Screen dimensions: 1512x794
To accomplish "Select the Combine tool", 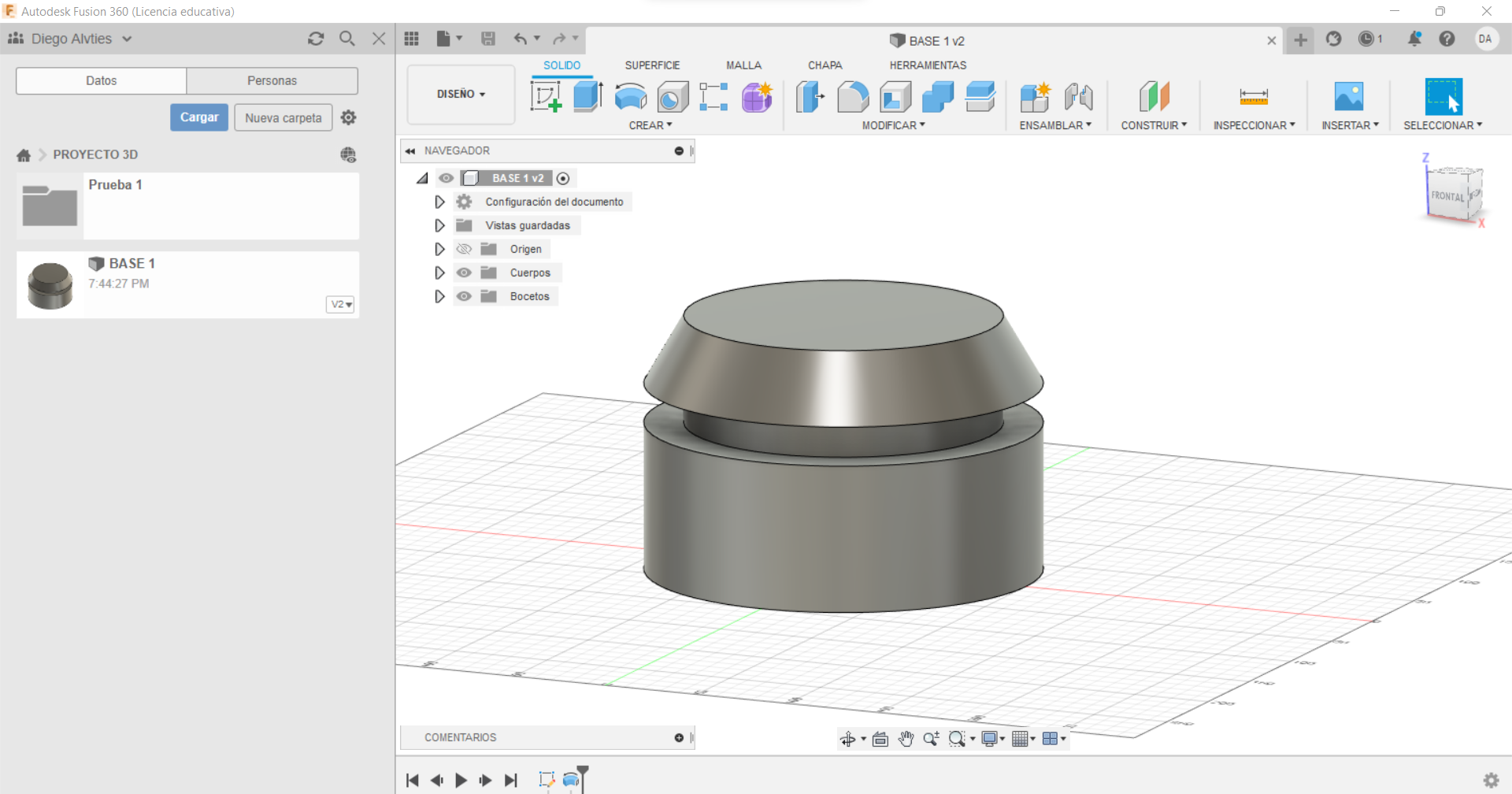I will tap(938, 97).
